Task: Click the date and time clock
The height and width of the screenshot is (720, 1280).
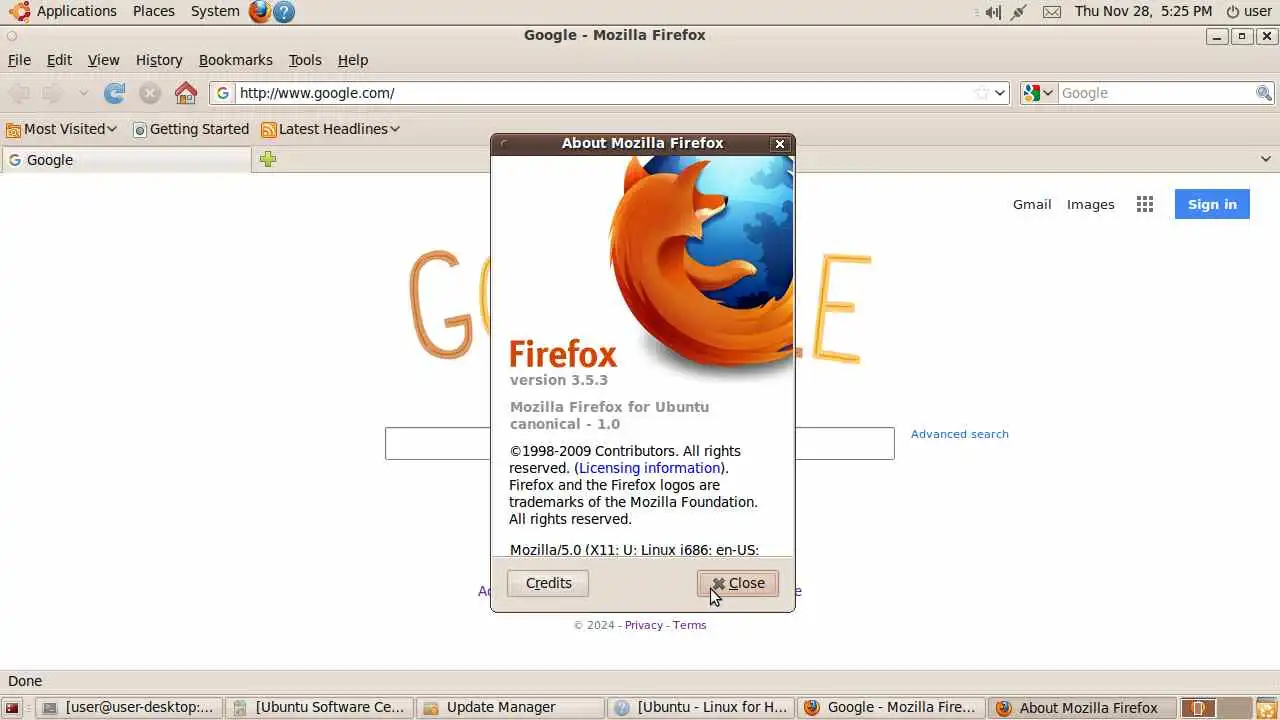Action: pyautogui.click(x=1143, y=11)
